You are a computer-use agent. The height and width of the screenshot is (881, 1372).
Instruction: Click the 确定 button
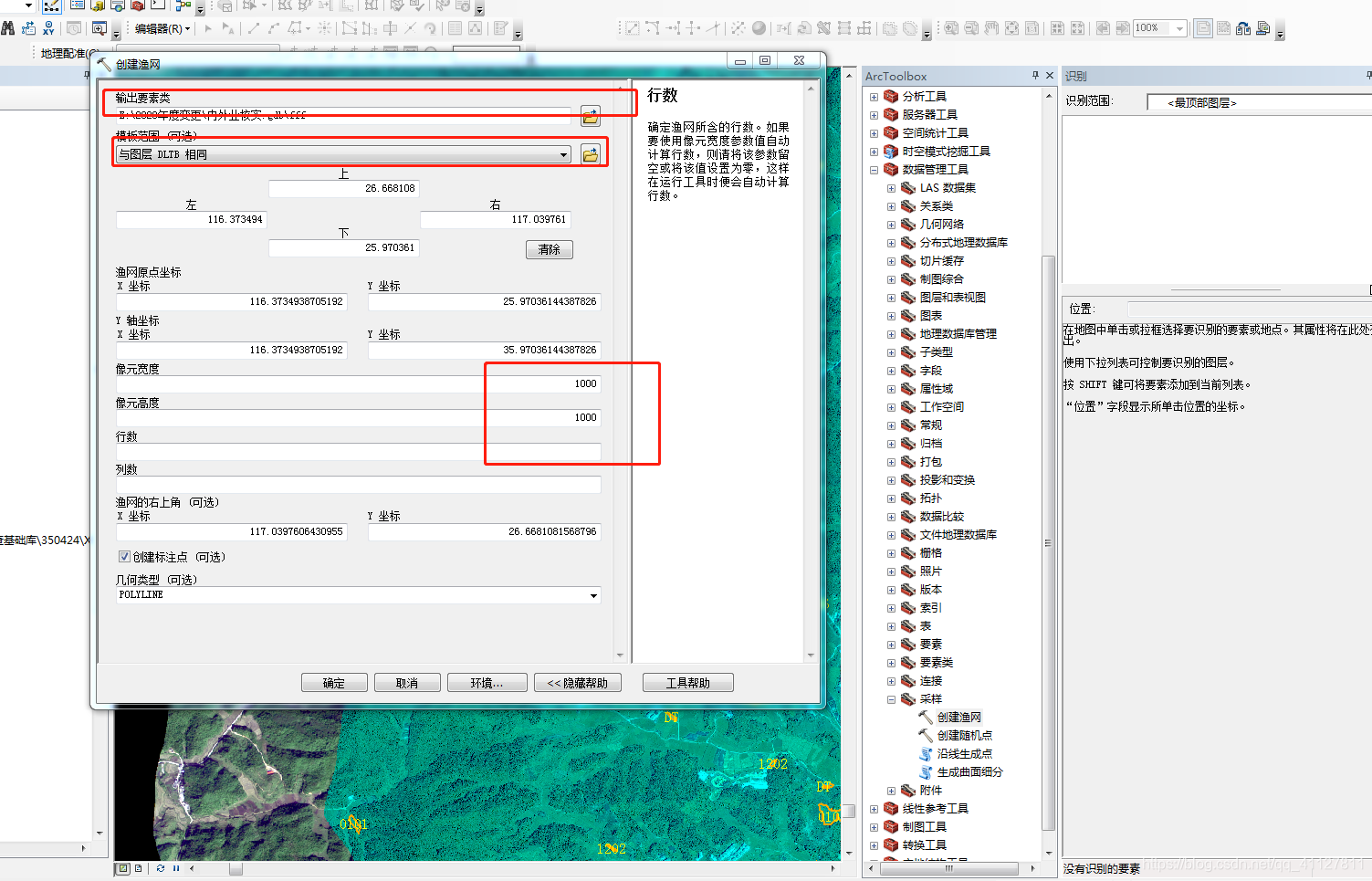click(x=334, y=683)
